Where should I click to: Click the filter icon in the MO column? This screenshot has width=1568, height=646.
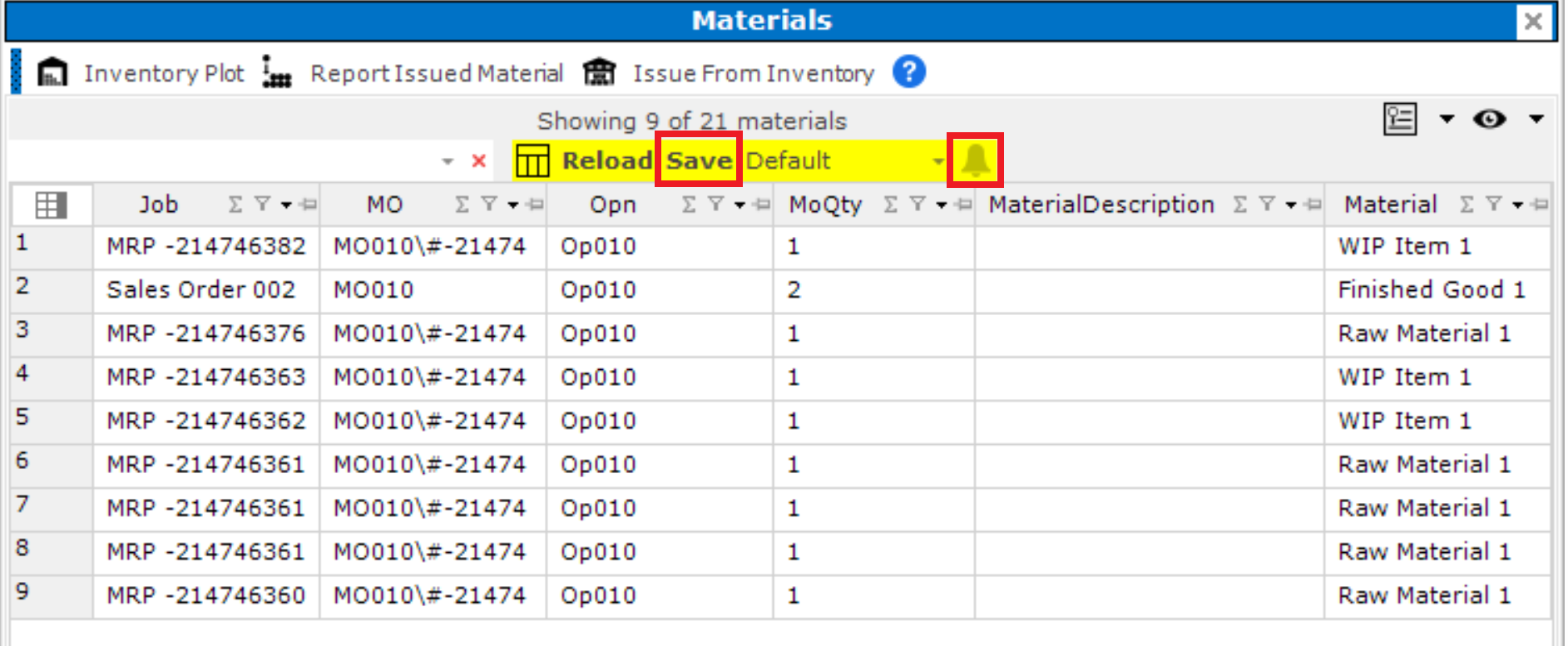(489, 205)
